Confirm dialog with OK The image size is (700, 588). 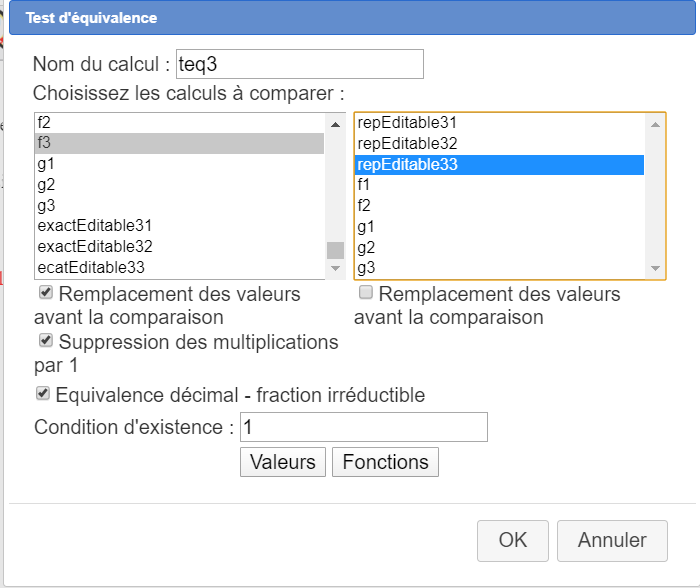(512, 540)
